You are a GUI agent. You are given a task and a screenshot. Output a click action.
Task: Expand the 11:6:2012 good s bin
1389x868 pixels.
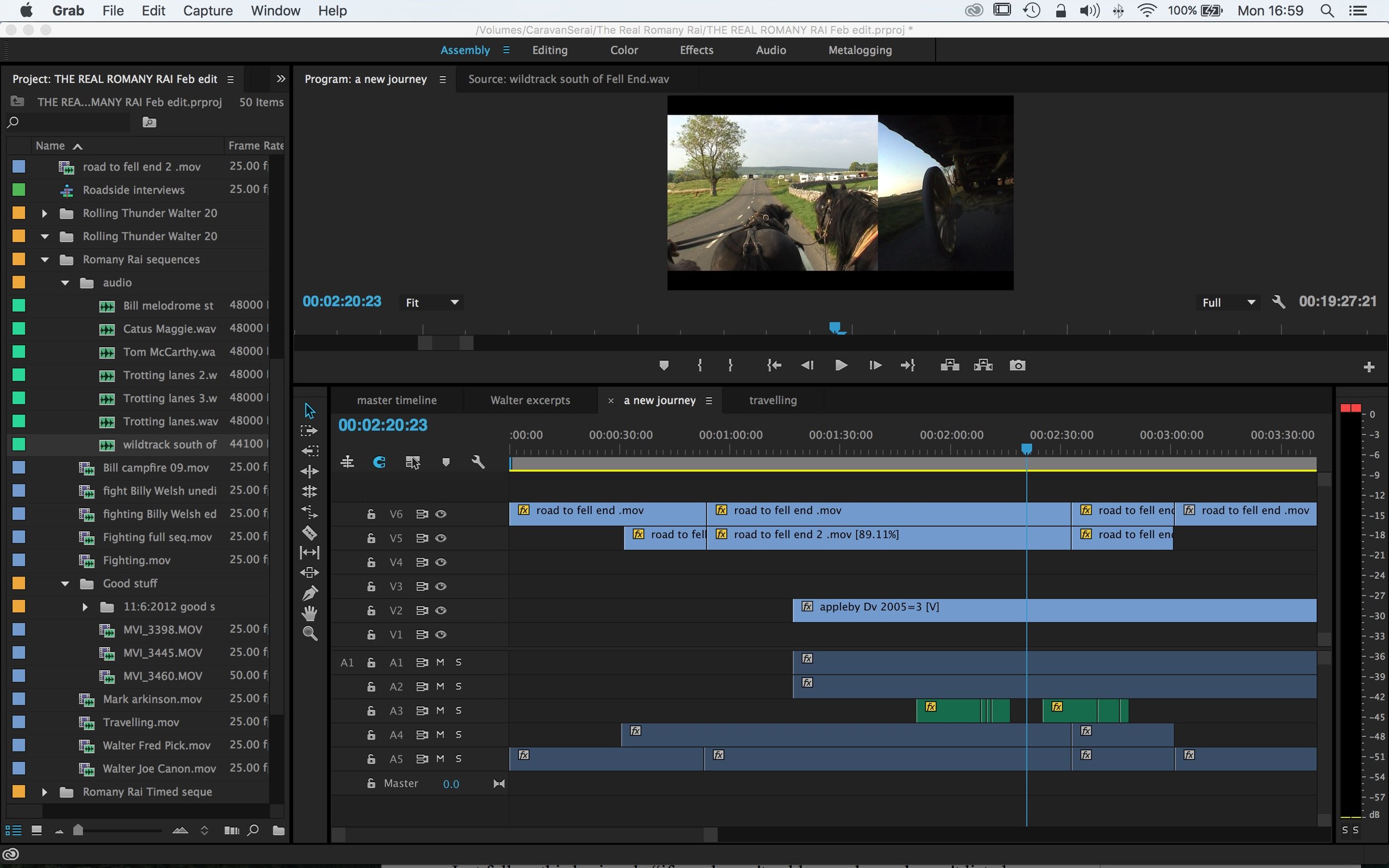click(85, 606)
